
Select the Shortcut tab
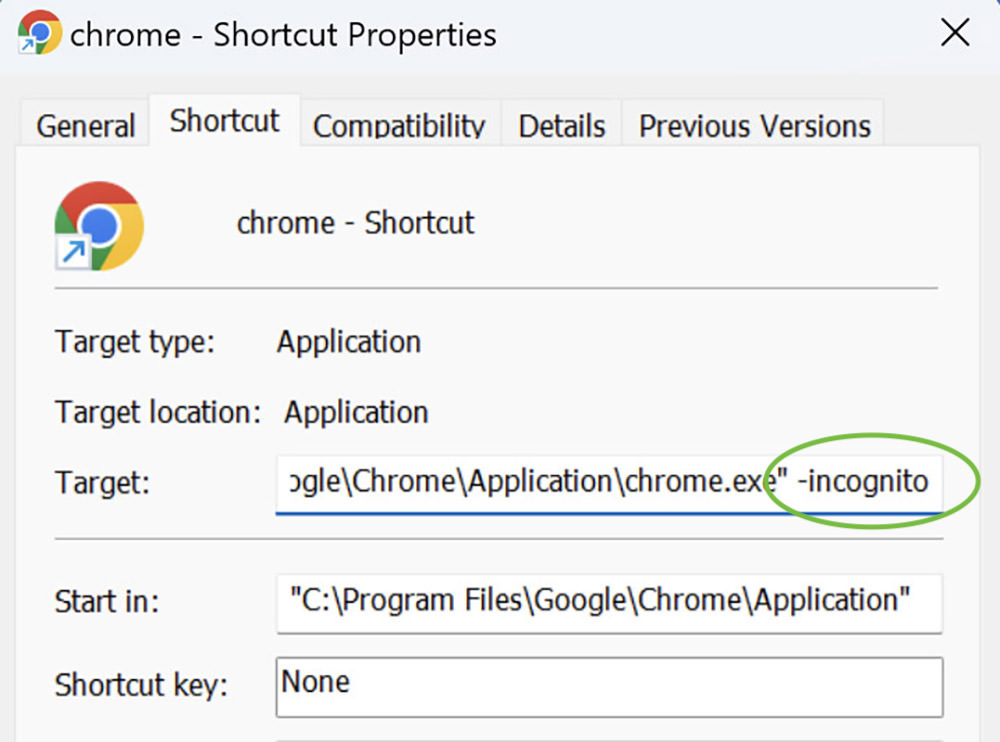coord(224,121)
